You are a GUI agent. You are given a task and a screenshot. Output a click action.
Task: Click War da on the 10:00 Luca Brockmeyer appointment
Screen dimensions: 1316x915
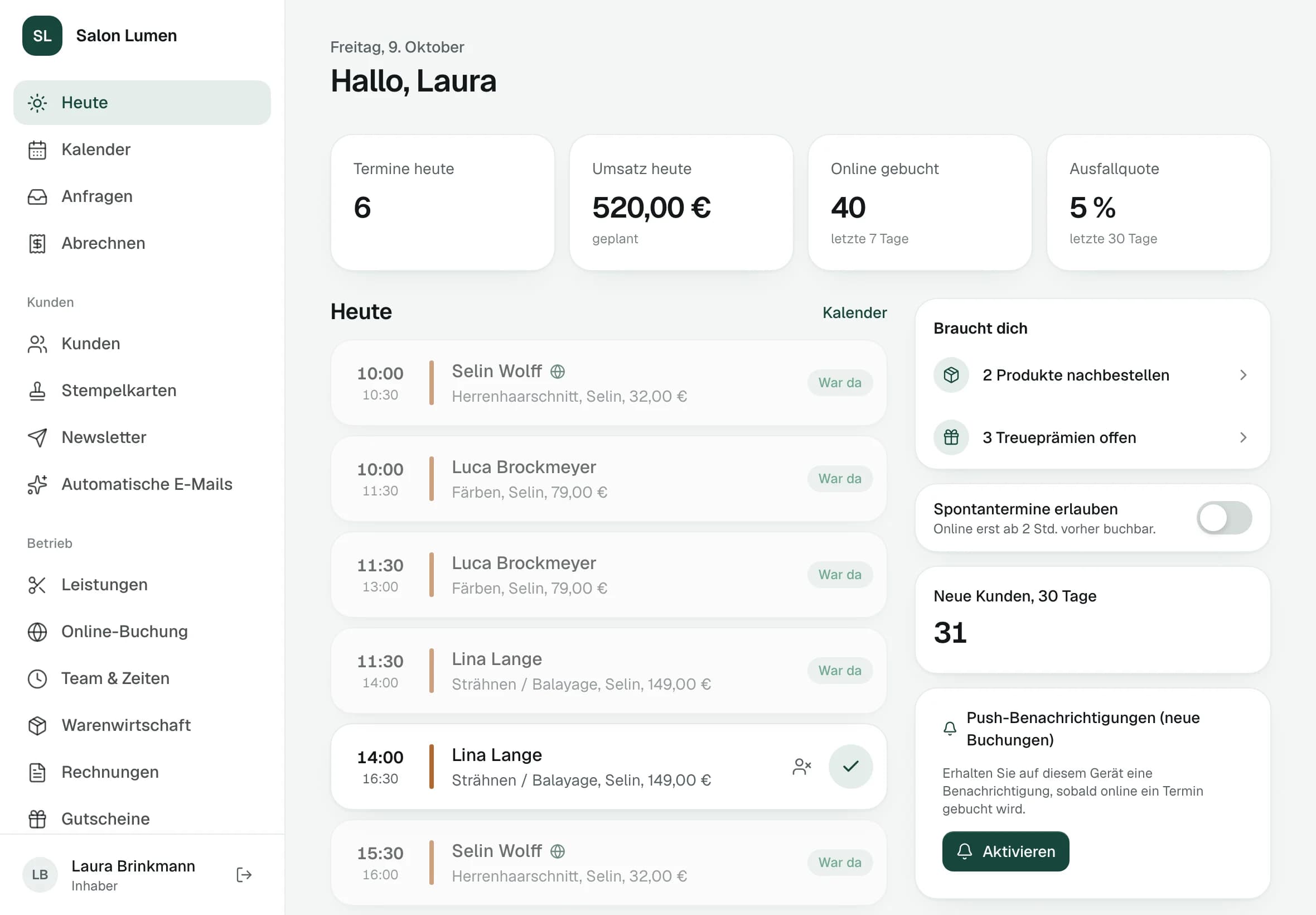tap(840, 479)
